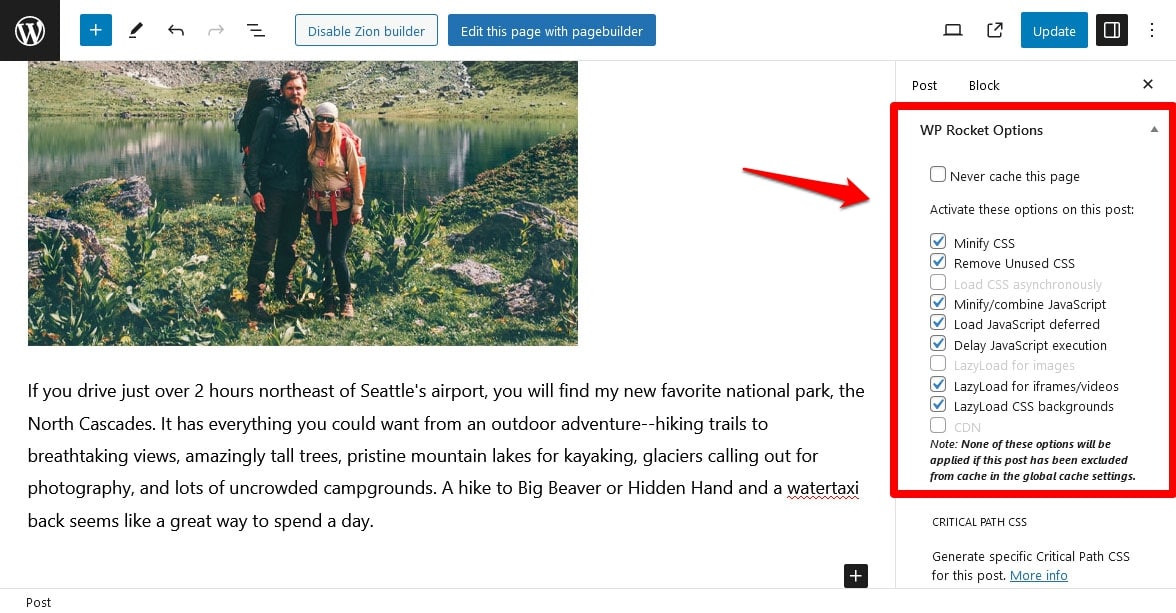Select the pencil Tools icon
Image resolution: width=1176 pixels, height=613 pixels.
pos(136,30)
